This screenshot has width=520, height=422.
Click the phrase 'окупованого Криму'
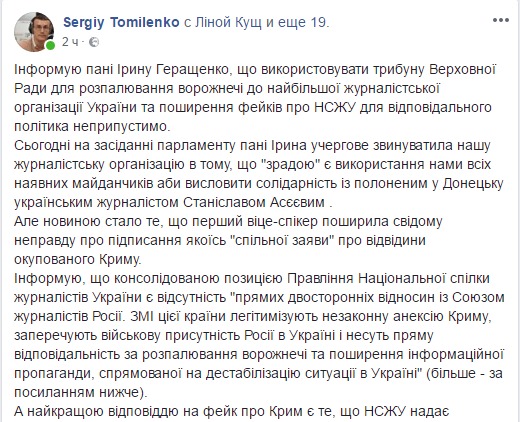point(78,260)
